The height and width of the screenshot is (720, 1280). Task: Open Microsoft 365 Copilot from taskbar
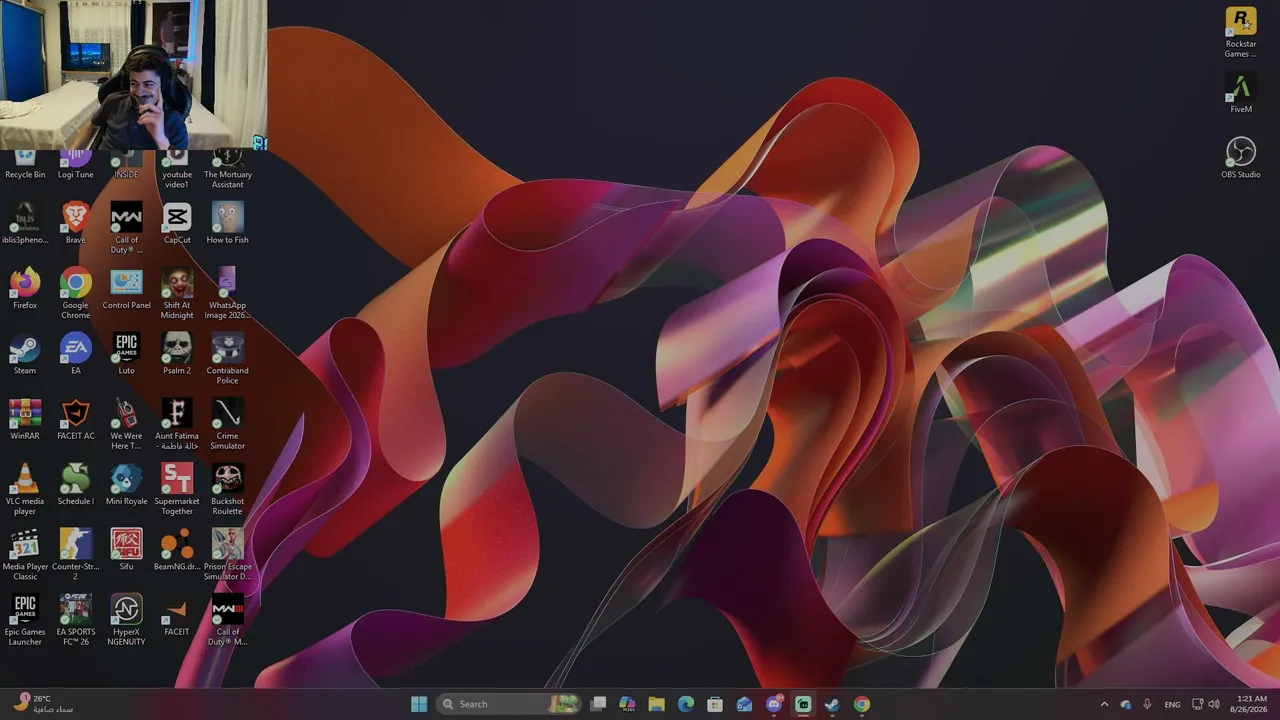pos(627,704)
